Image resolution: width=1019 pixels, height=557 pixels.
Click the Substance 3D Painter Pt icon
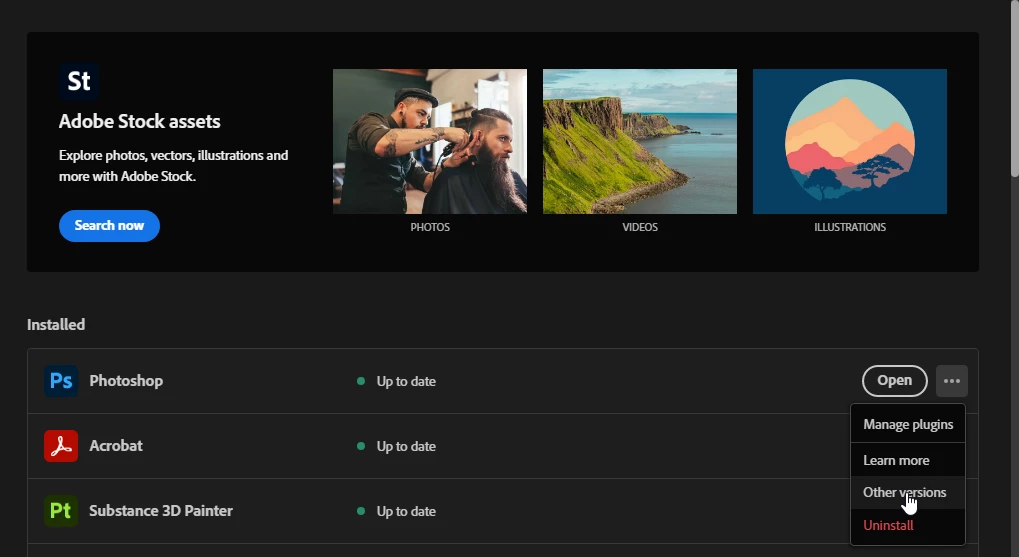(61, 511)
